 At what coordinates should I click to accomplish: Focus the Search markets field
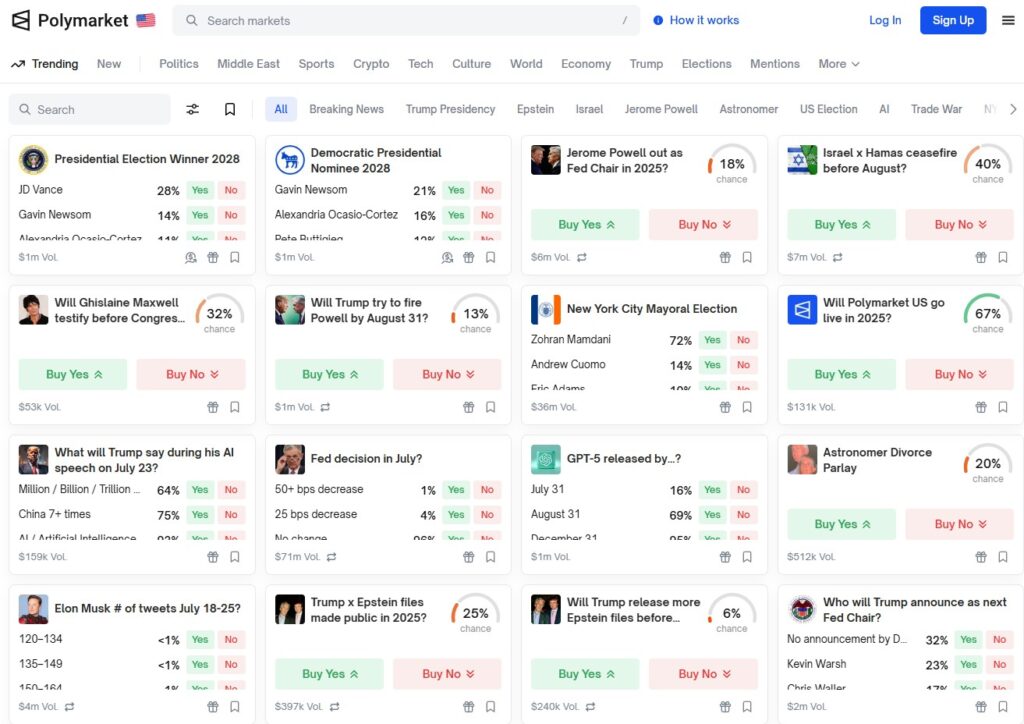[406, 20]
